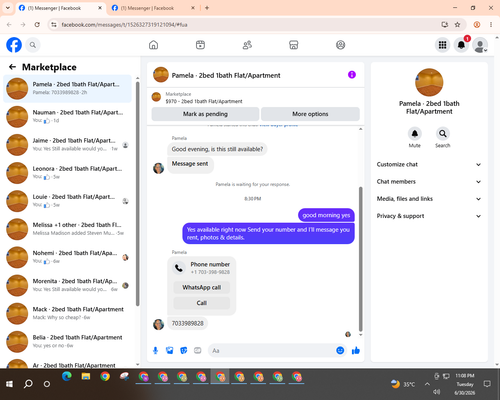The height and width of the screenshot is (400, 500).
Task: Show hidden system tray icons chevron
Action: click(427, 384)
